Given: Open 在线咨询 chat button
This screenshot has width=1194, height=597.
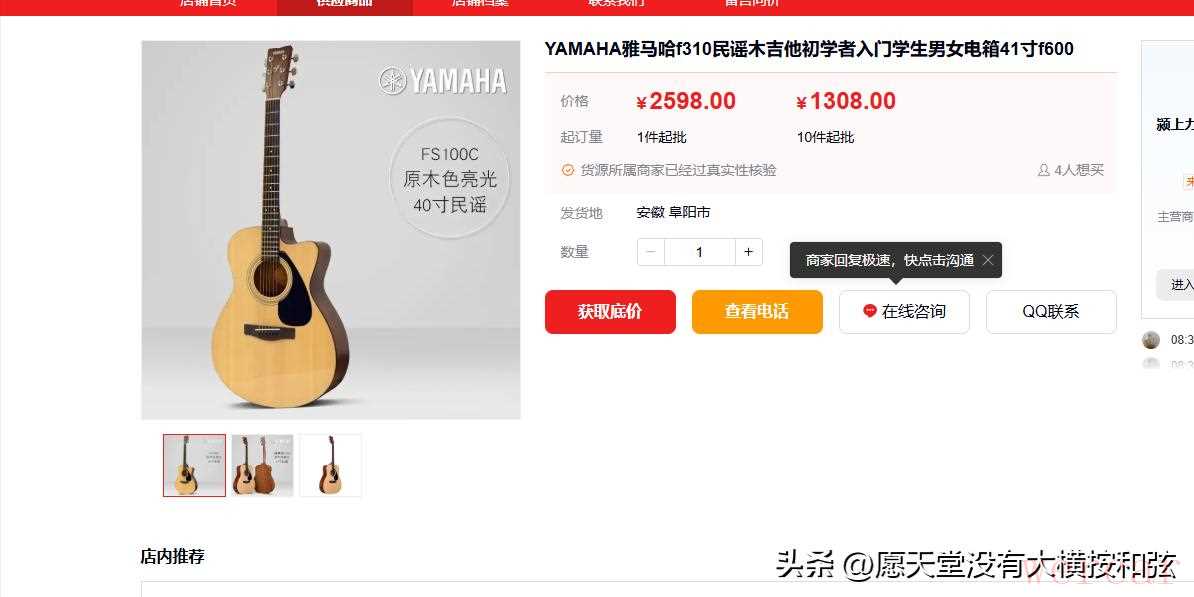Looking at the screenshot, I should click(x=904, y=311).
